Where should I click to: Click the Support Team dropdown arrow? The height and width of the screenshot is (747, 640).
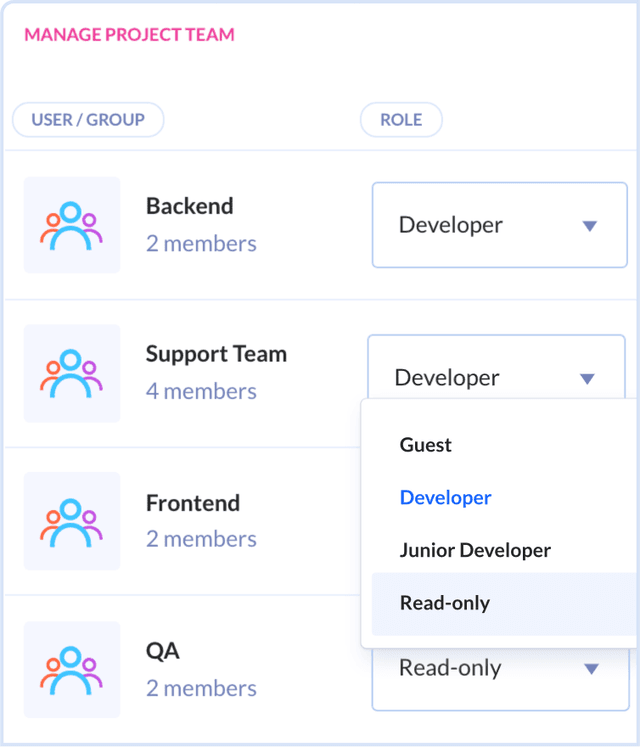click(x=587, y=379)
